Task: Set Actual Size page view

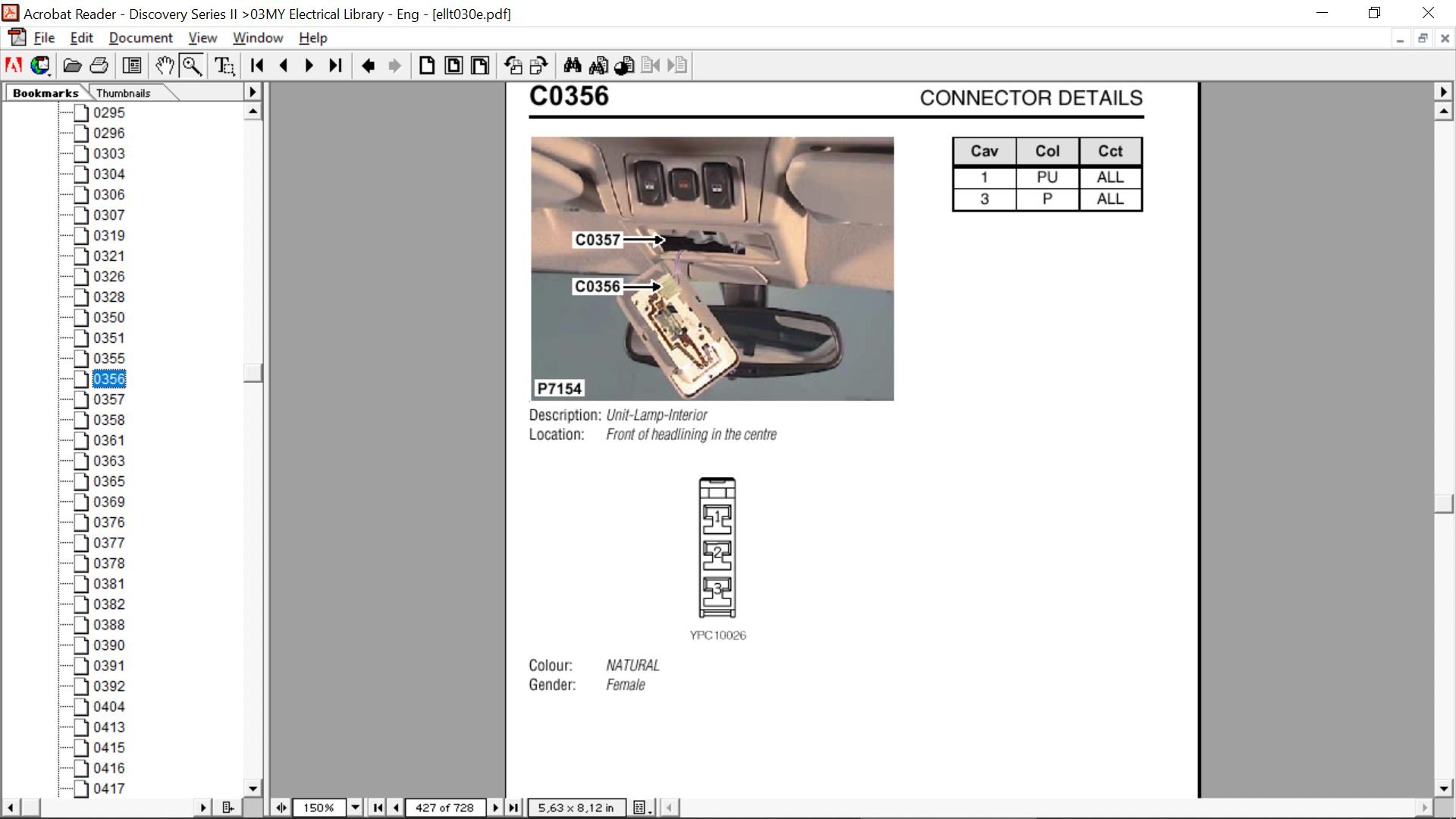Action: point(426,66)
